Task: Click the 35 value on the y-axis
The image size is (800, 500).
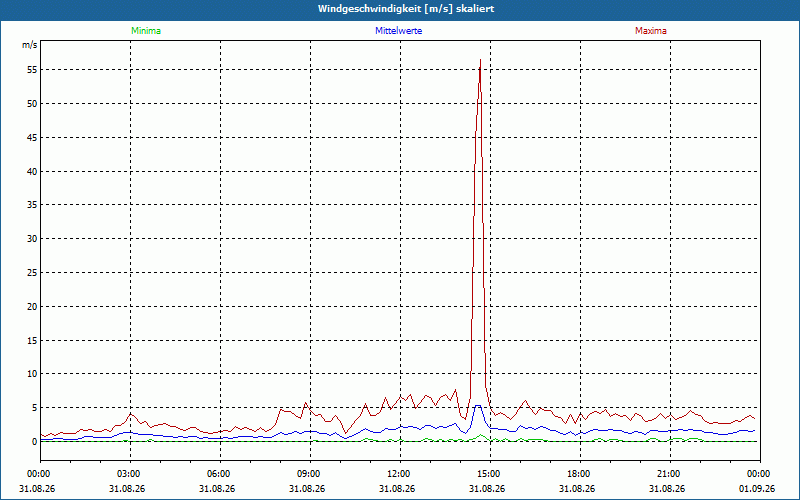Action: point(33,205)
